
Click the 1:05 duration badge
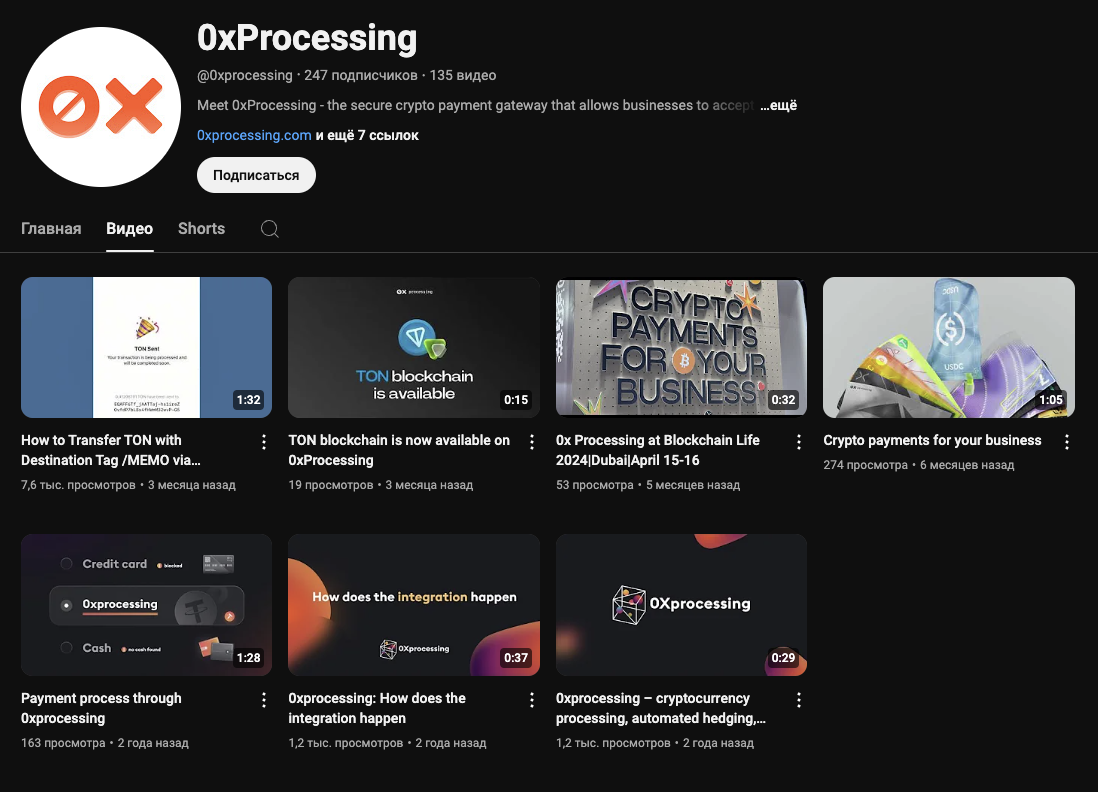[1050, 400]
